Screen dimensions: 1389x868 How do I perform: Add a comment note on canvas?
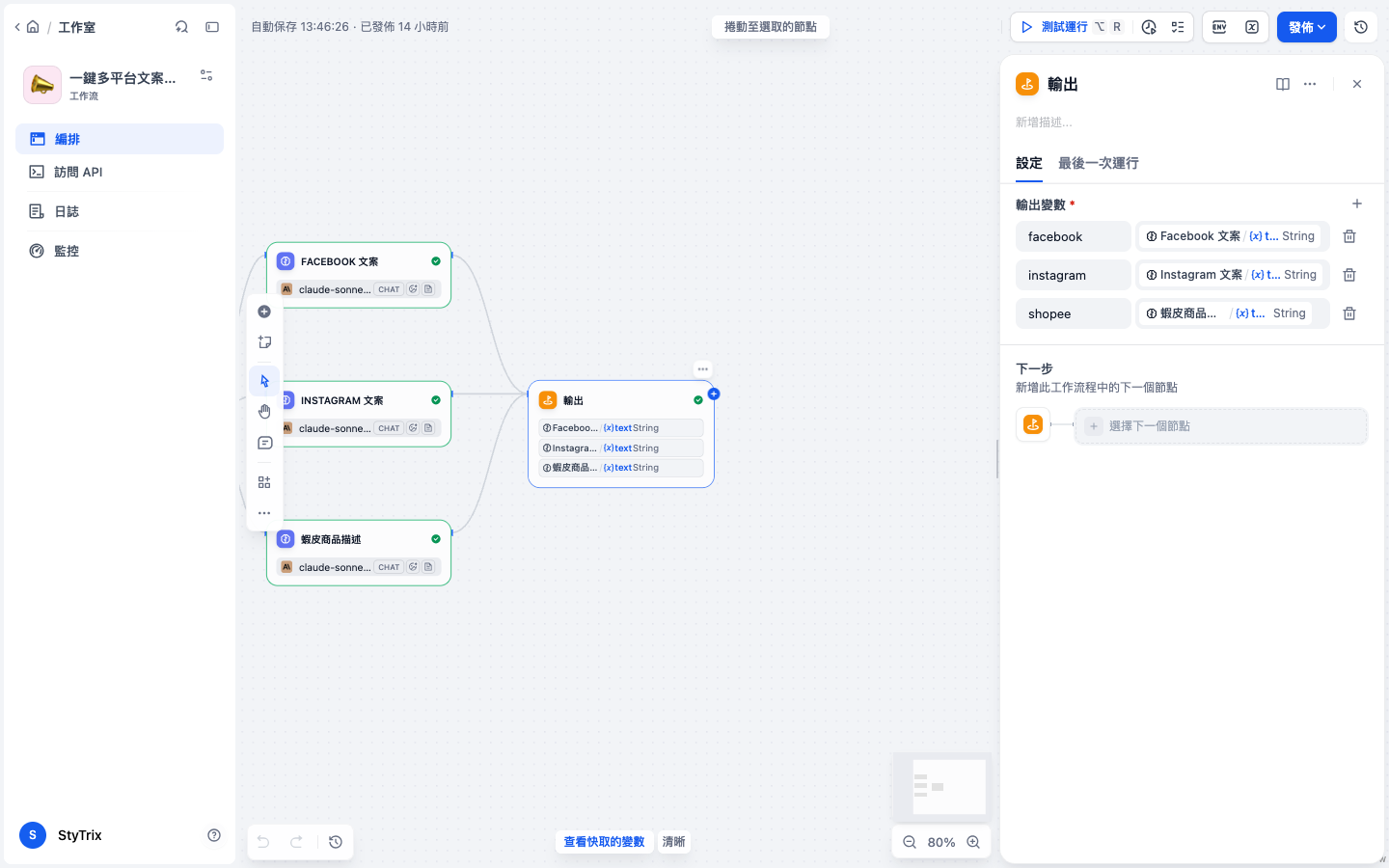click(x=264, y=443)
